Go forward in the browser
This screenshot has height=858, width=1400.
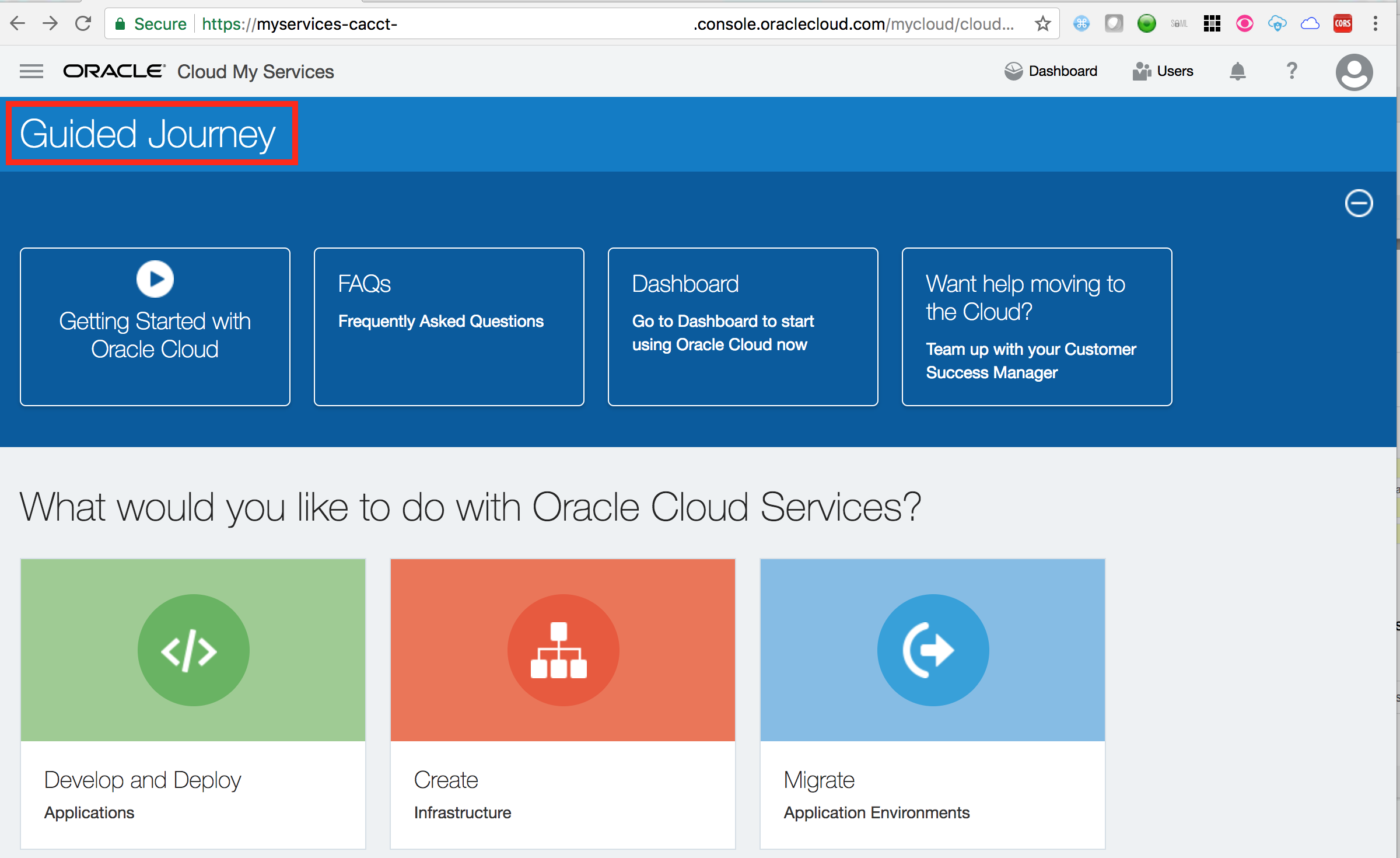(x=51, y=23)
